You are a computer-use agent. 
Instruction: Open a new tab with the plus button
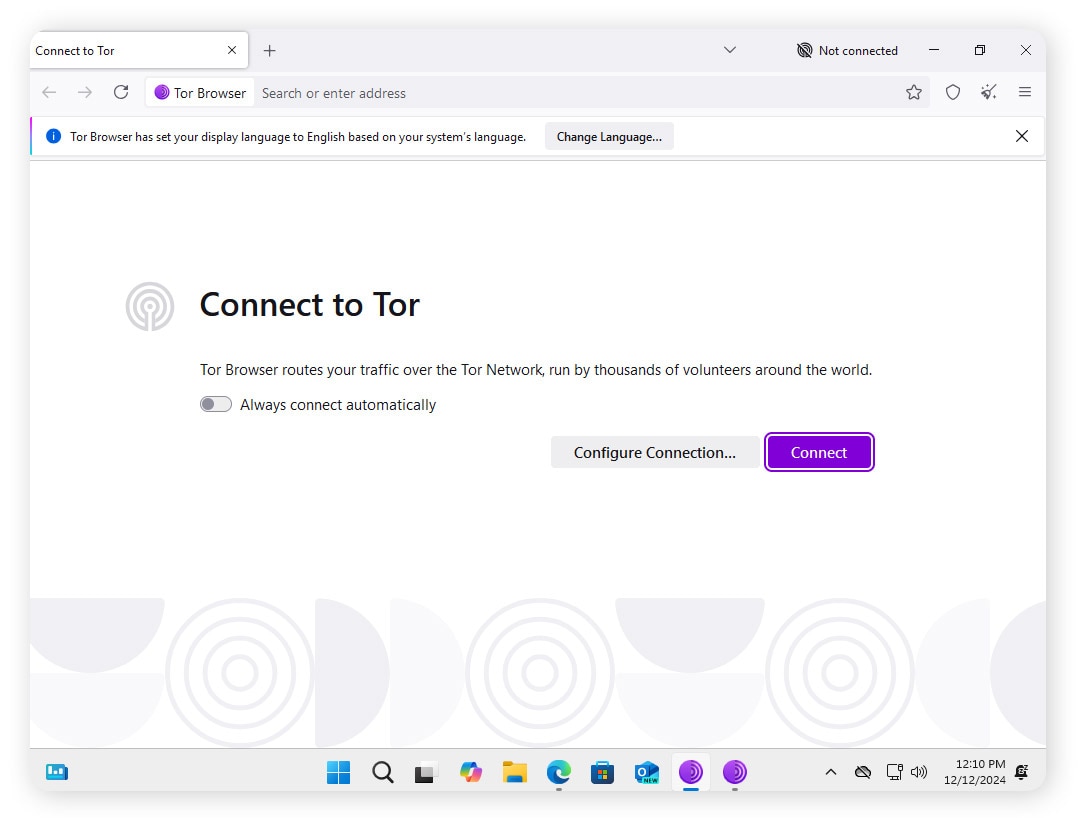[268, 50]
